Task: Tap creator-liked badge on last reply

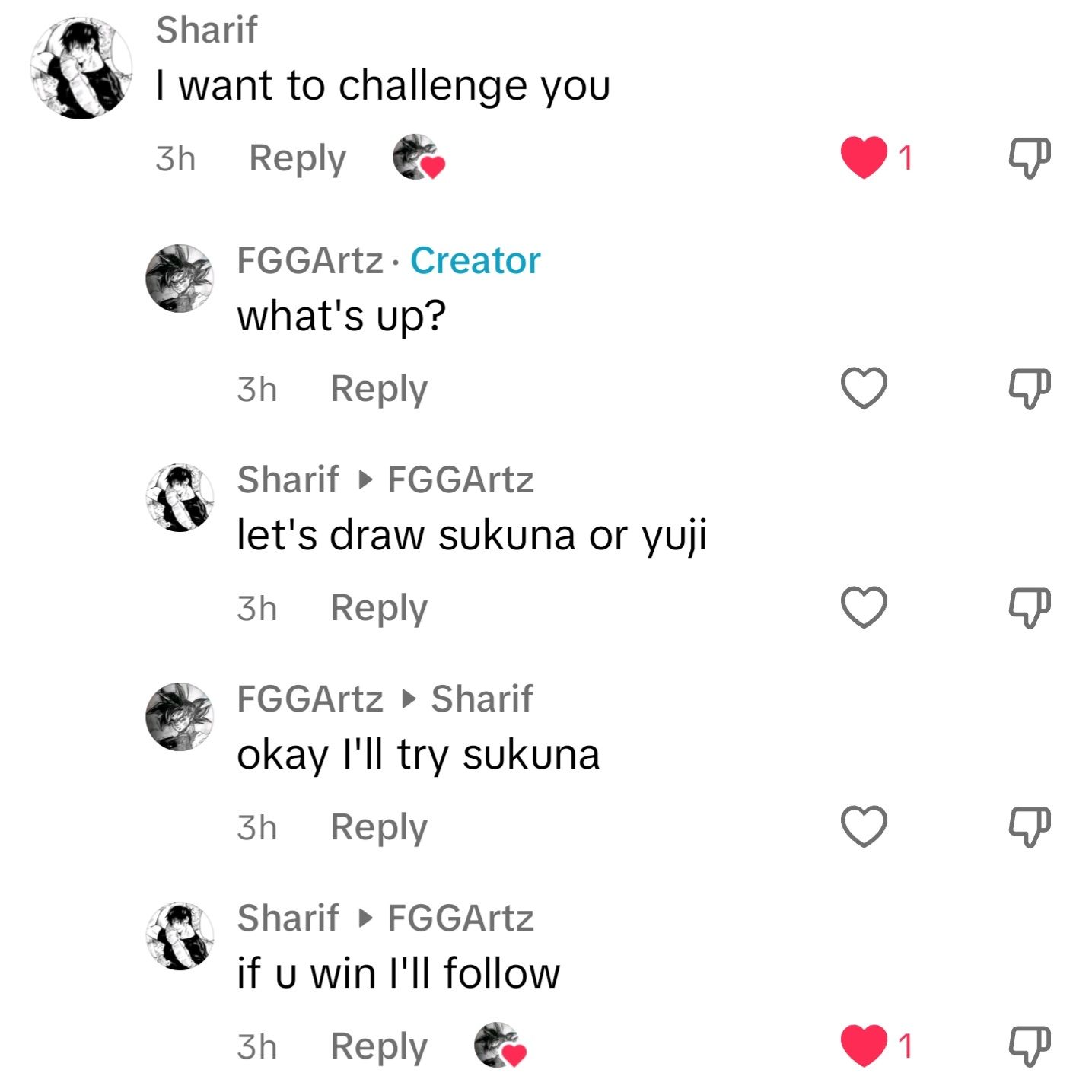Action: pyautogui.click(x=500, y=1046)
